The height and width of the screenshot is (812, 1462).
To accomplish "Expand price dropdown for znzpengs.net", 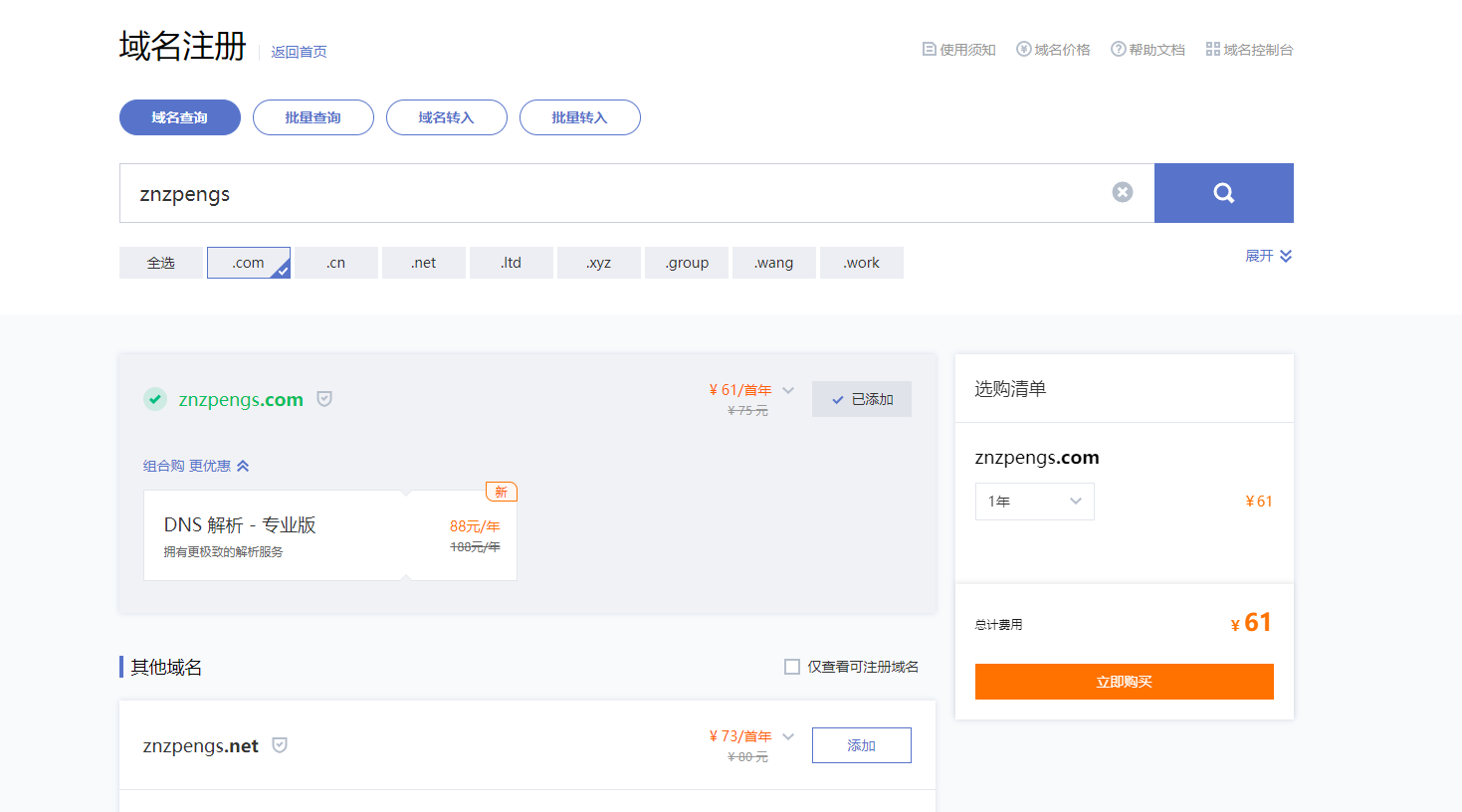I will click(788, 736).
